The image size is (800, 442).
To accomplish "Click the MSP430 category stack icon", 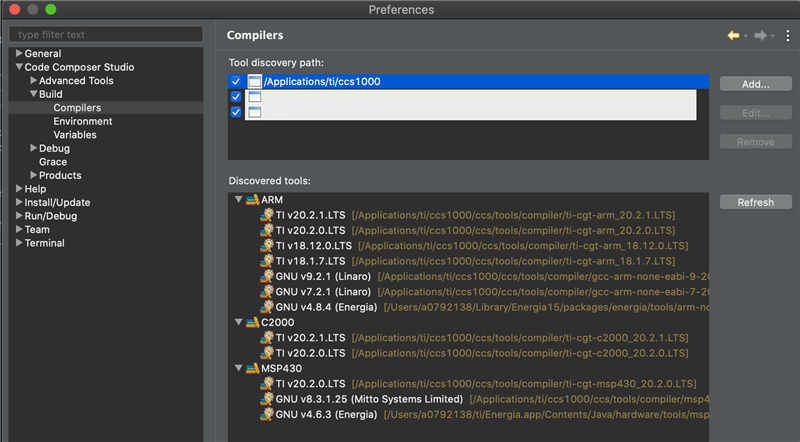I will 253,368.
